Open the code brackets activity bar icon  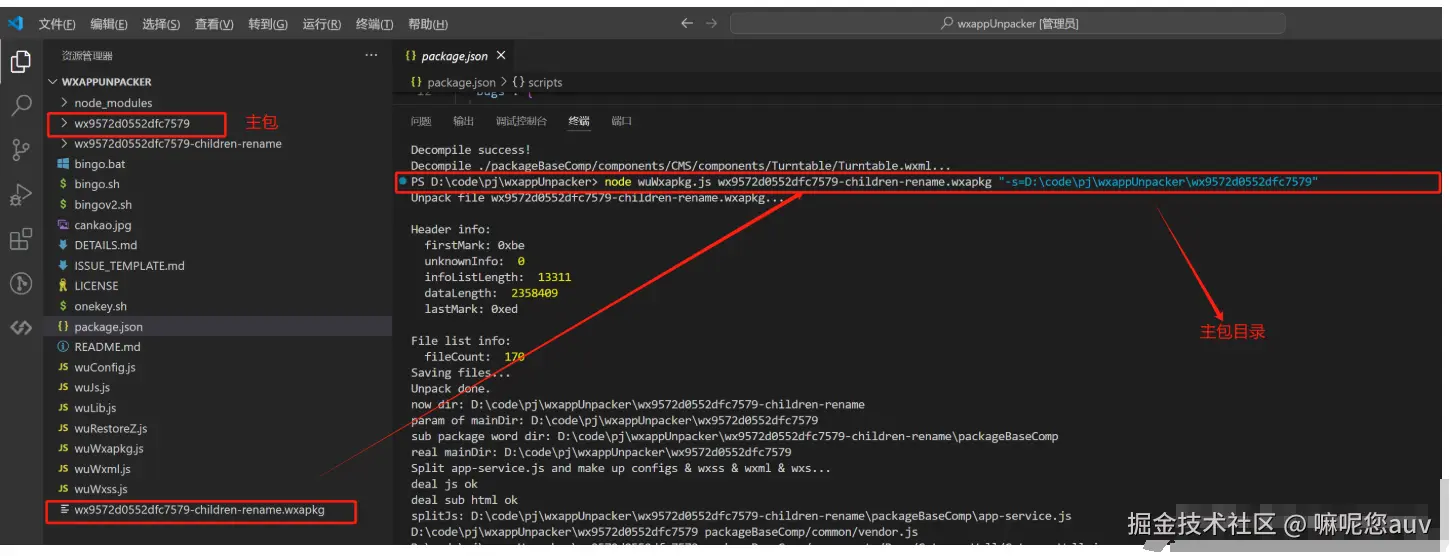pos(21,327)
